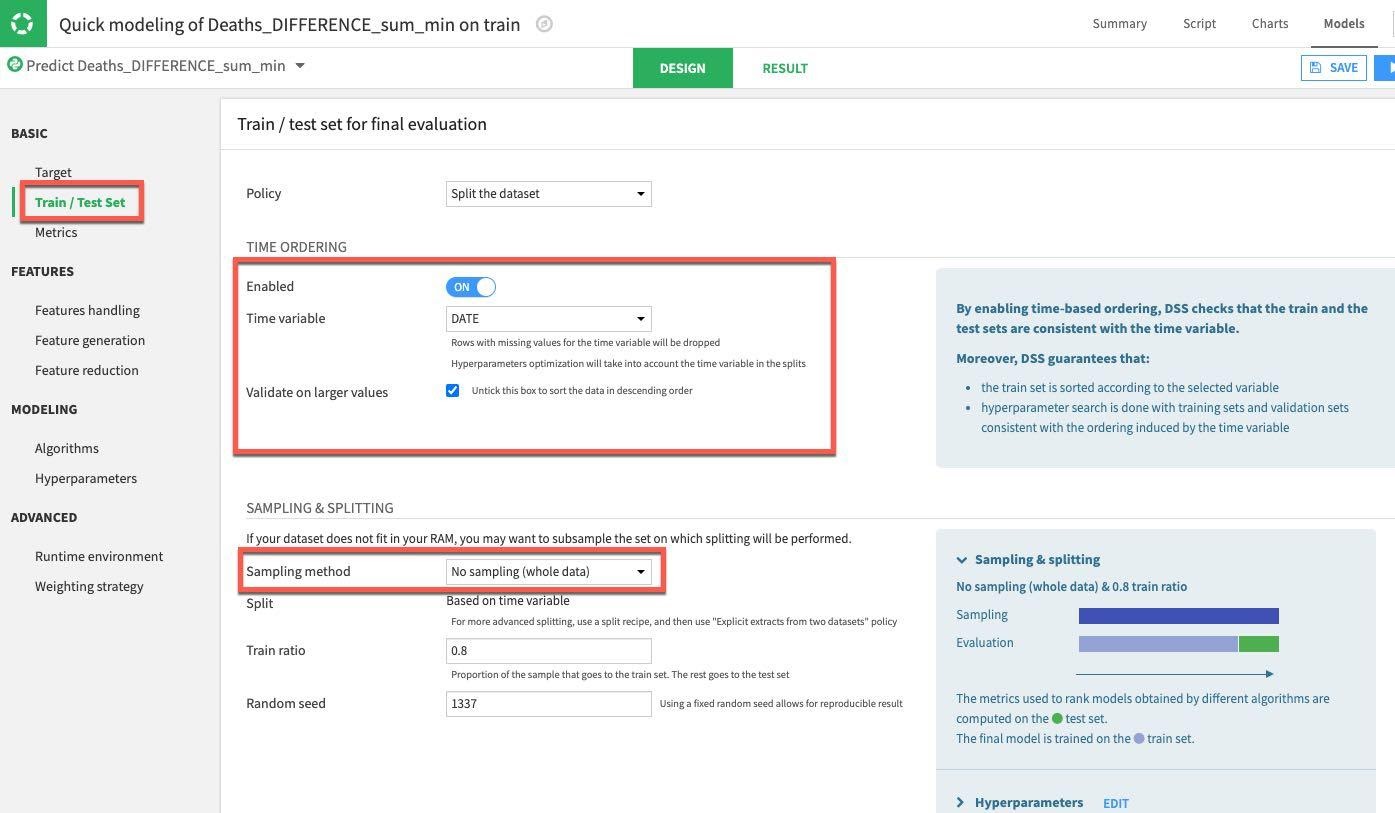Image resolution: width=1395 pixels, height=813 pixels.
Task: Open the Charts tab
Action: [1269, 23]
